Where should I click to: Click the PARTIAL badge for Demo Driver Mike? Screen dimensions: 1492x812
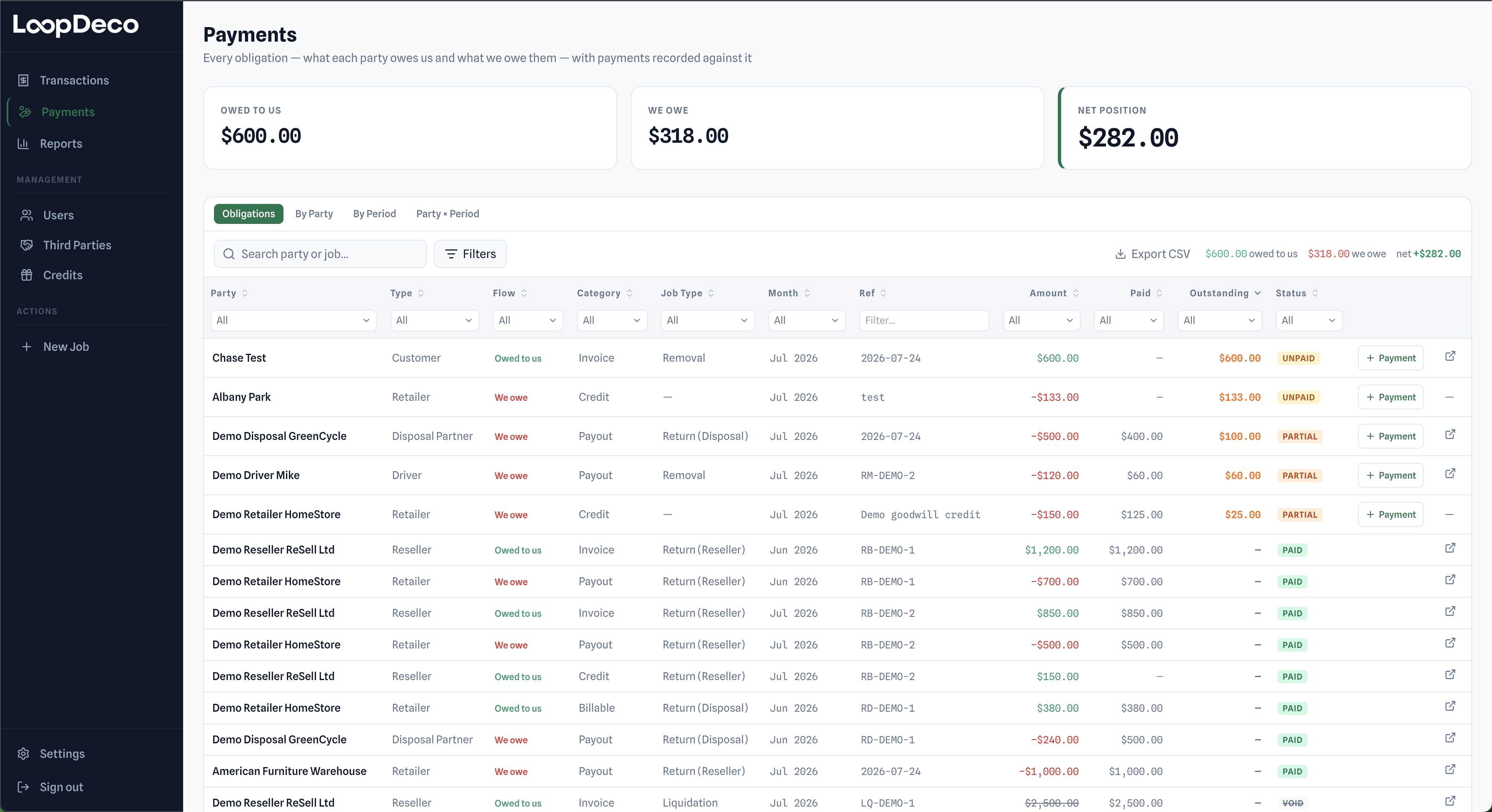pos(1299,475)
